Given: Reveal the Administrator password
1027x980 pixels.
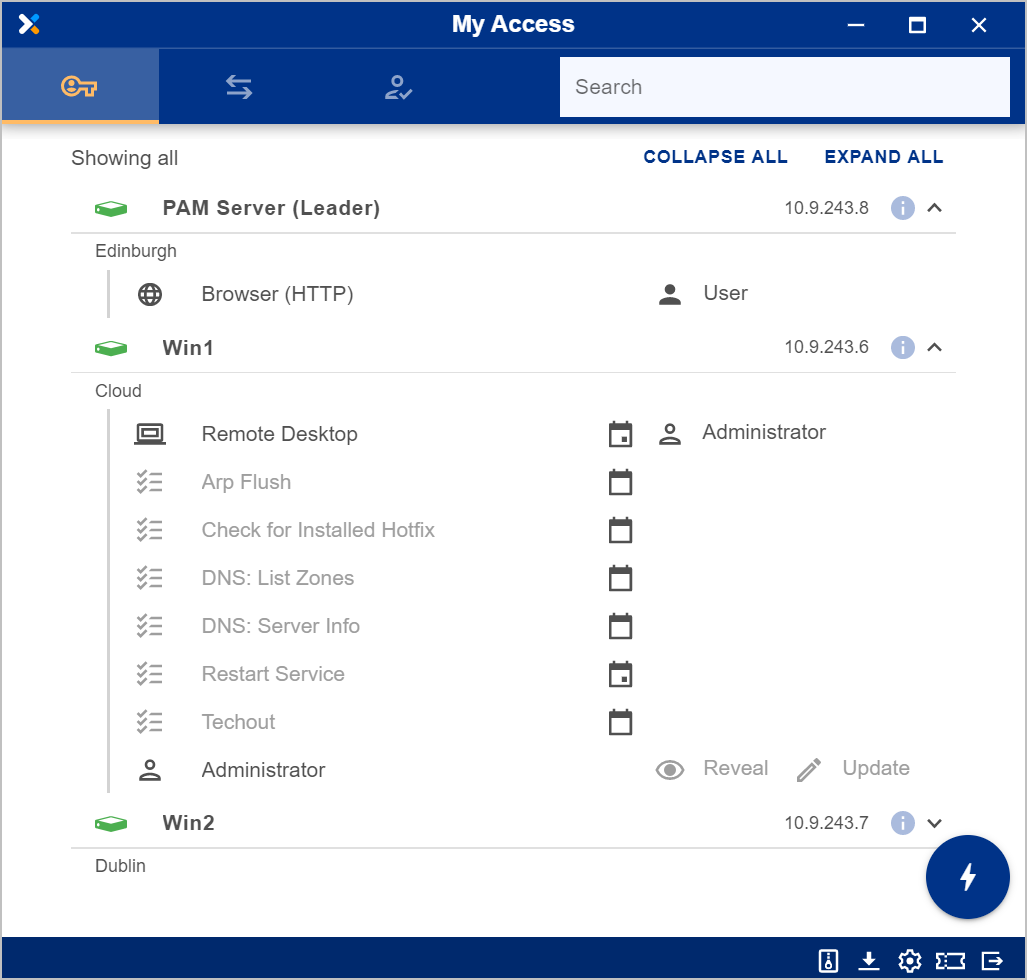Looking at the screenshot, I should (x=712, y=769).
